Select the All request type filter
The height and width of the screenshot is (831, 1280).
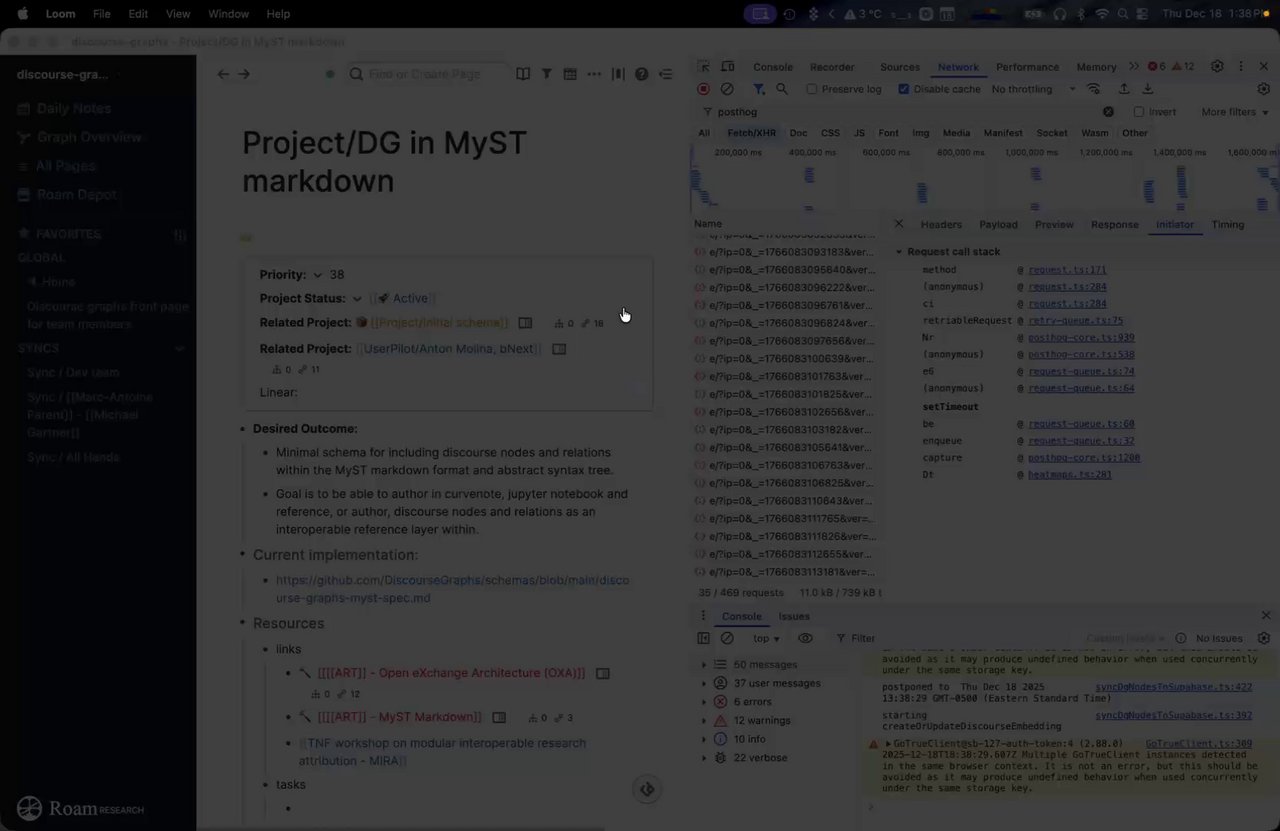[704, 133]
